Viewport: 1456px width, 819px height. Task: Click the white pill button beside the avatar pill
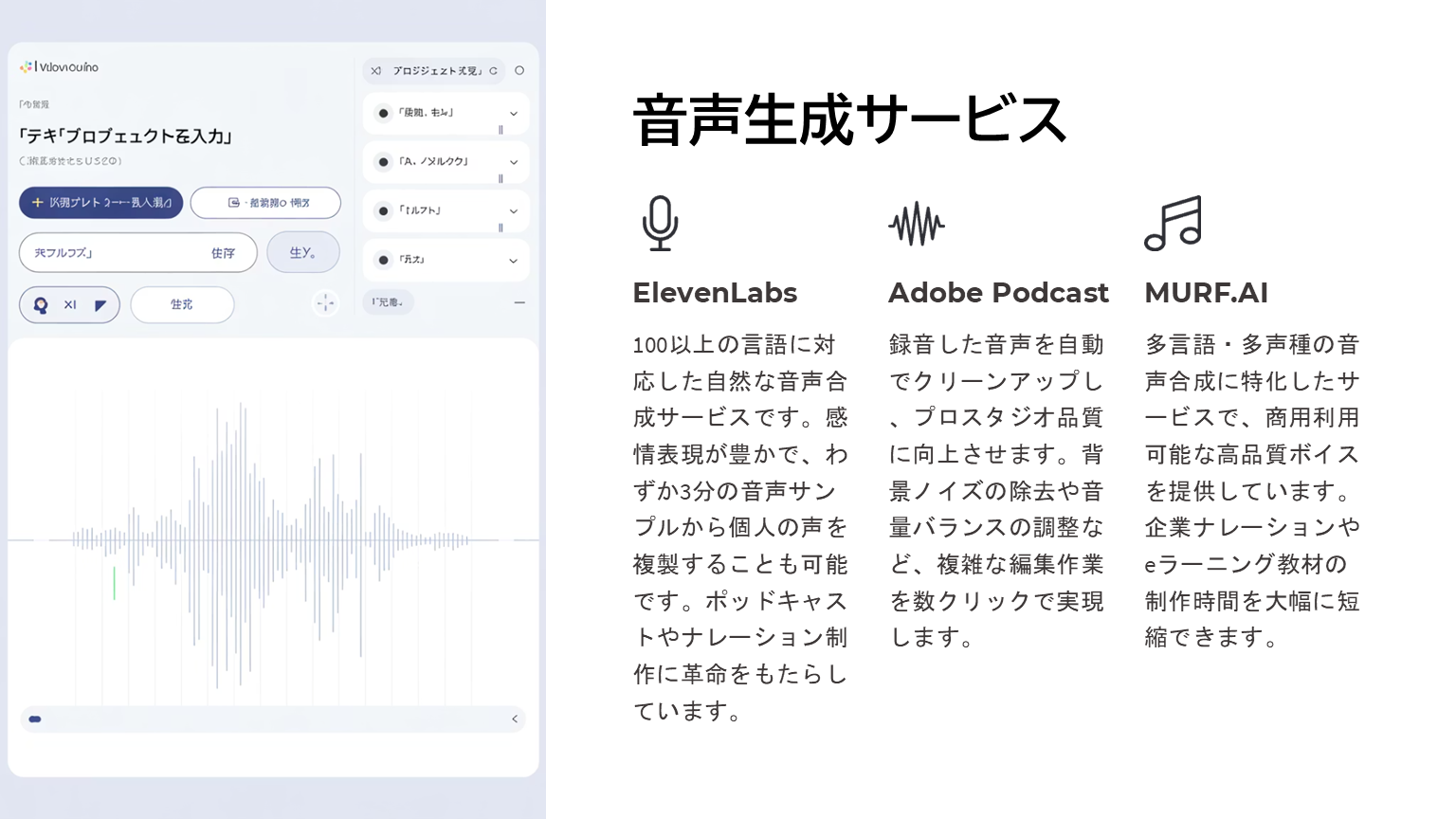[182, 305]
